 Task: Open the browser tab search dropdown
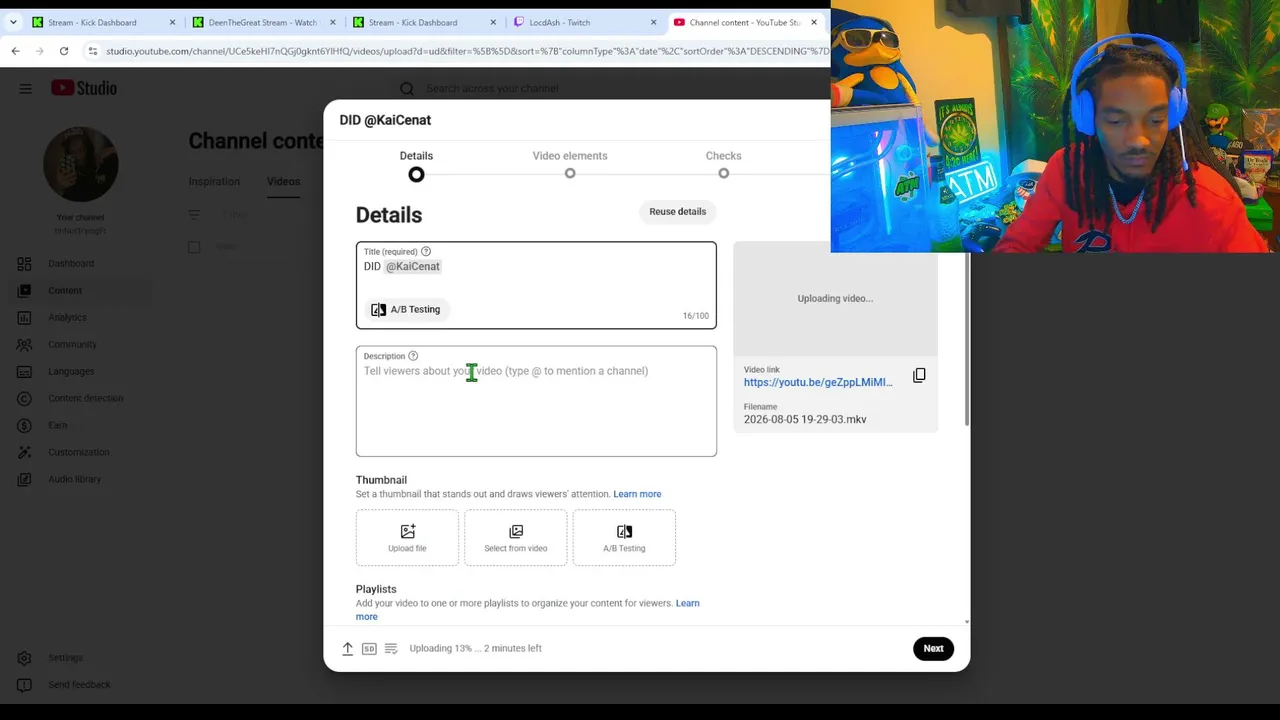pos(13,22)
